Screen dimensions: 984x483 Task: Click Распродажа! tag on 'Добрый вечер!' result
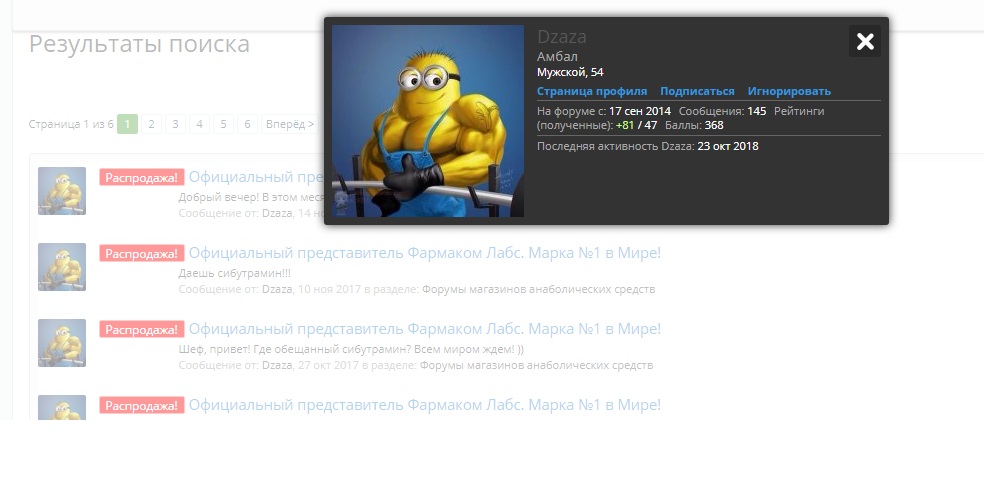(x=142, y=178)
